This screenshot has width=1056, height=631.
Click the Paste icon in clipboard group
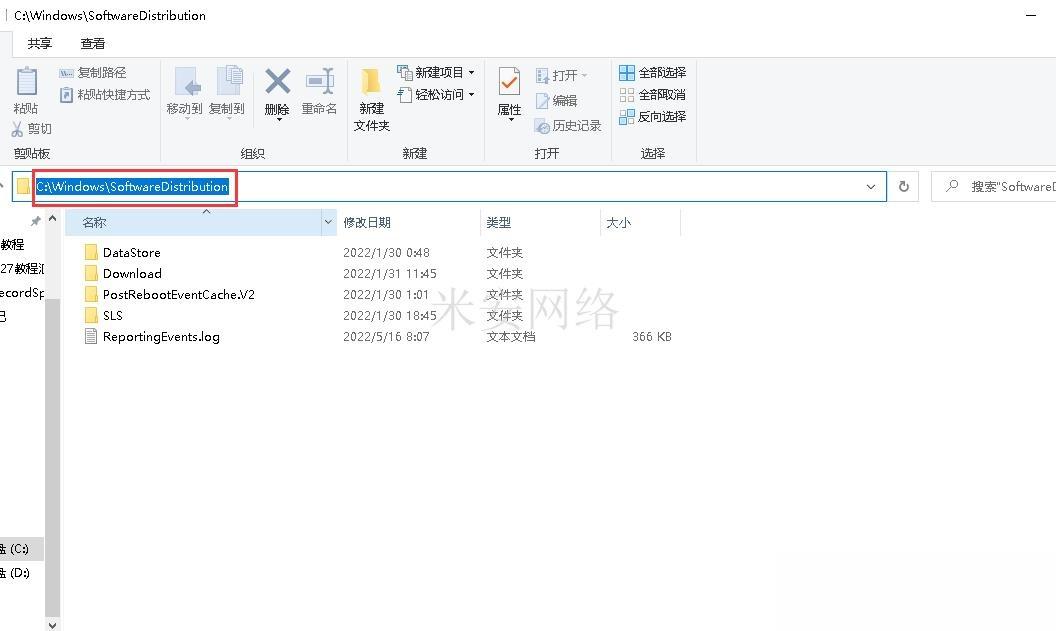(x=26, y=82)
